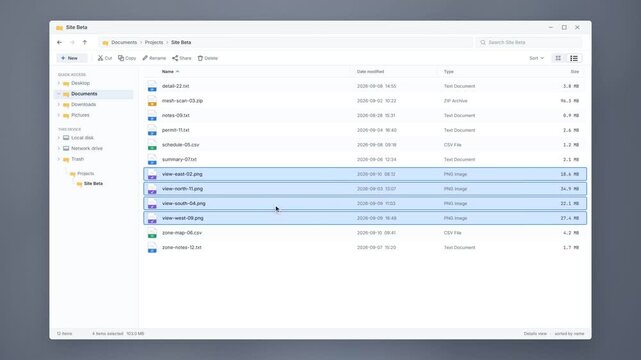Select Projects folder in the tree
This screenshot has height=360, width=641.
coord(85,173)
